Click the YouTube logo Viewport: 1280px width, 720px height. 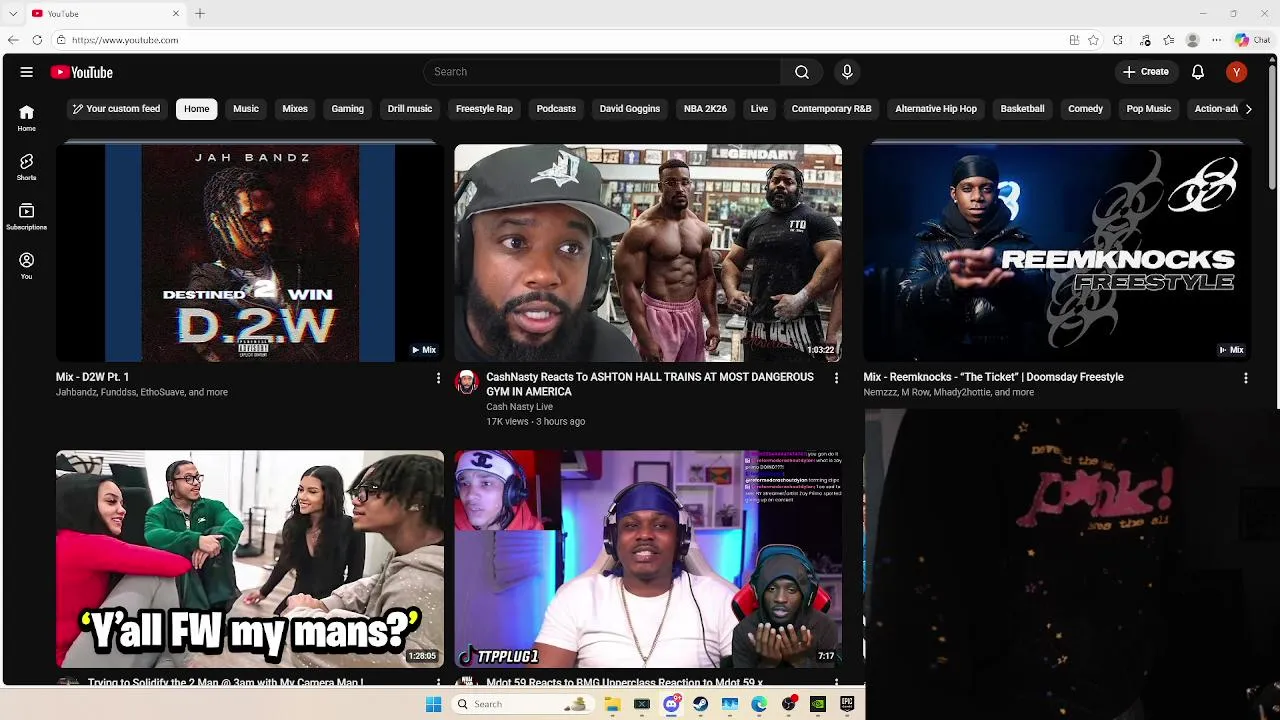point(82,72)
